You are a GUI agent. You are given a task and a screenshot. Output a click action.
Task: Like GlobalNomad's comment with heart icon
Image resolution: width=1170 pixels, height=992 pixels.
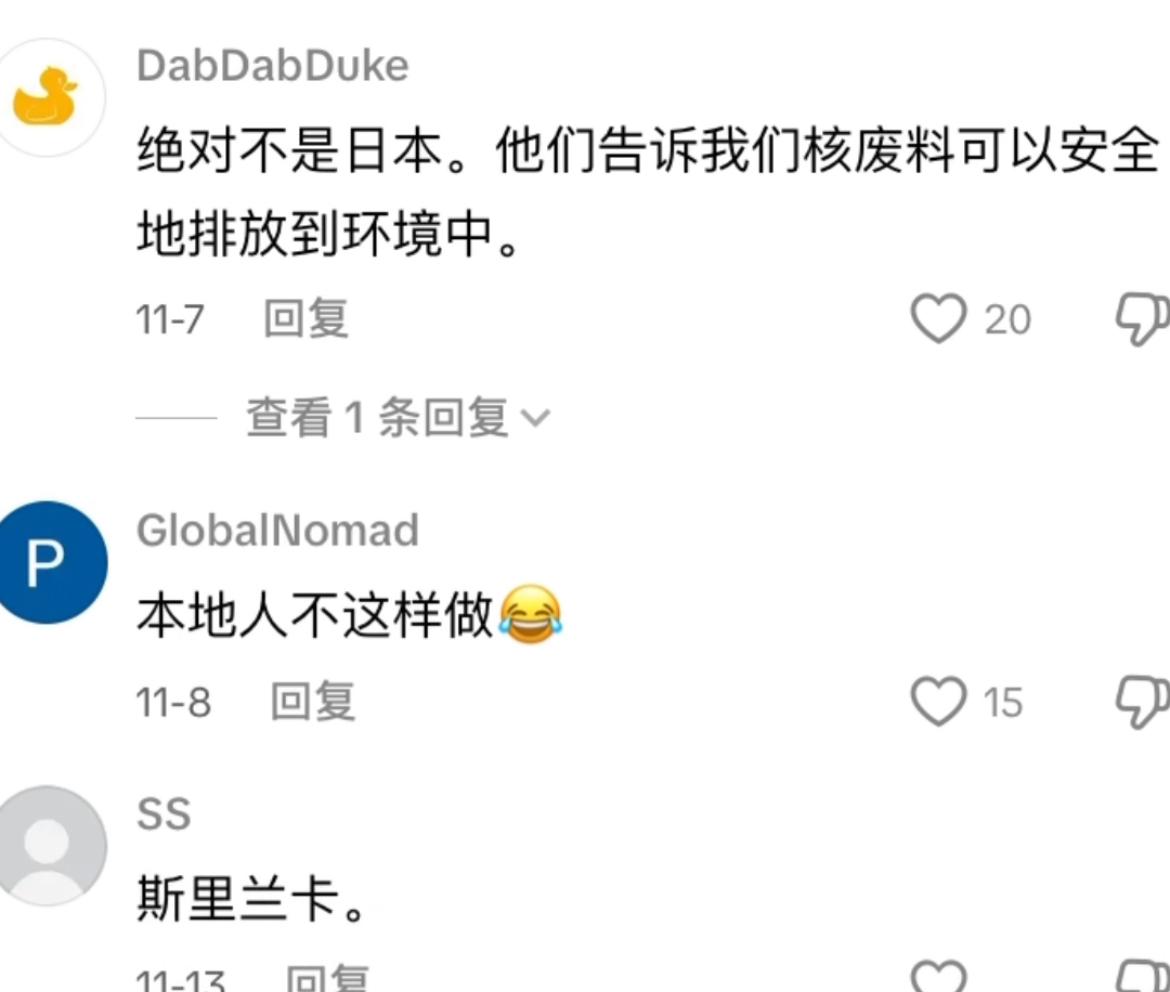point(938,701)
